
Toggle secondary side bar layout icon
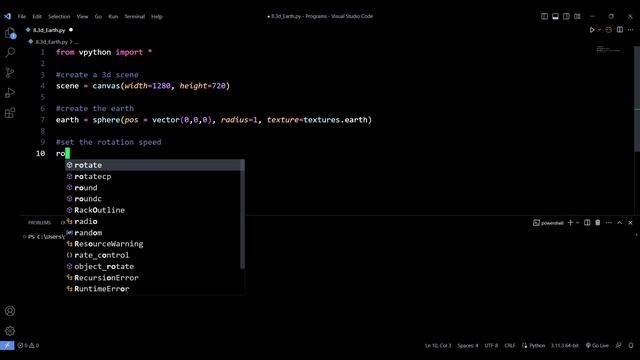click(x=566, y=16)
